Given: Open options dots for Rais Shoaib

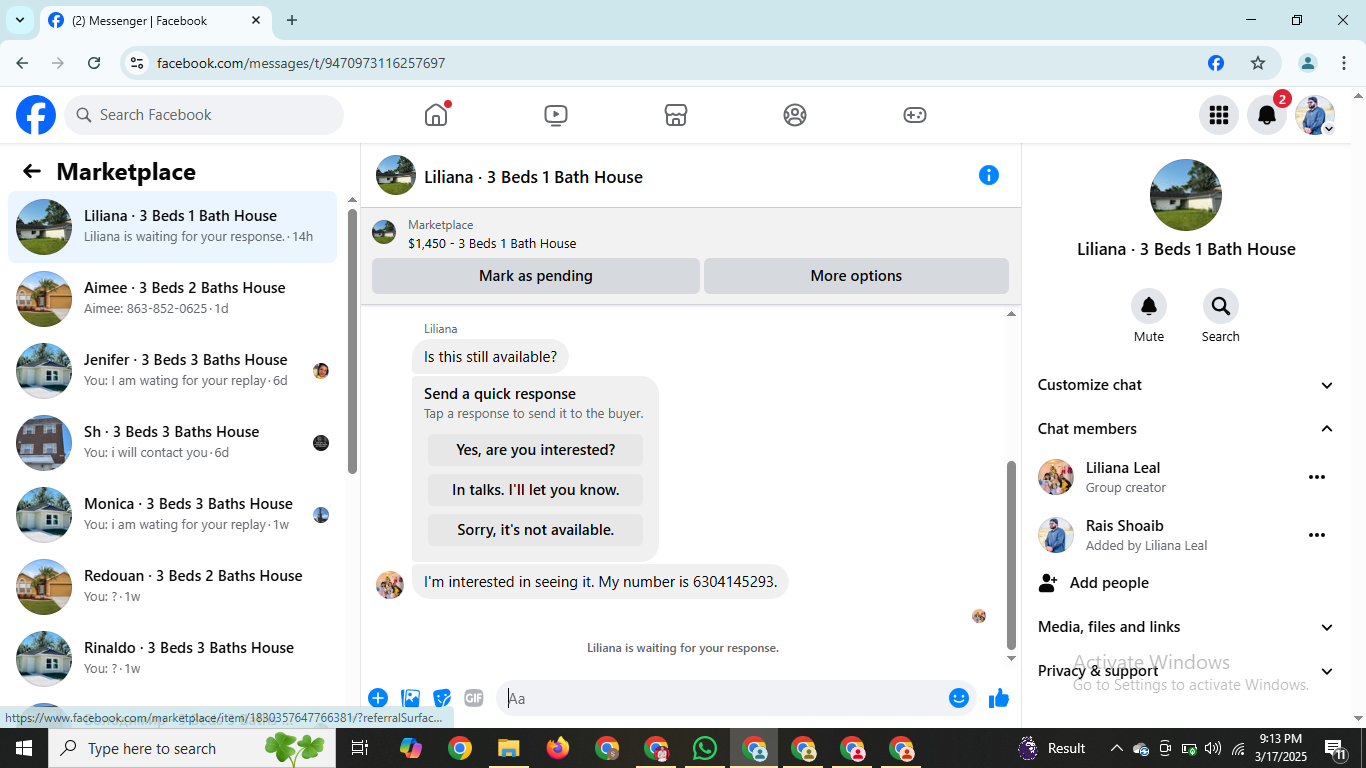Looking at the screenshot, I should click(1317, 535).
